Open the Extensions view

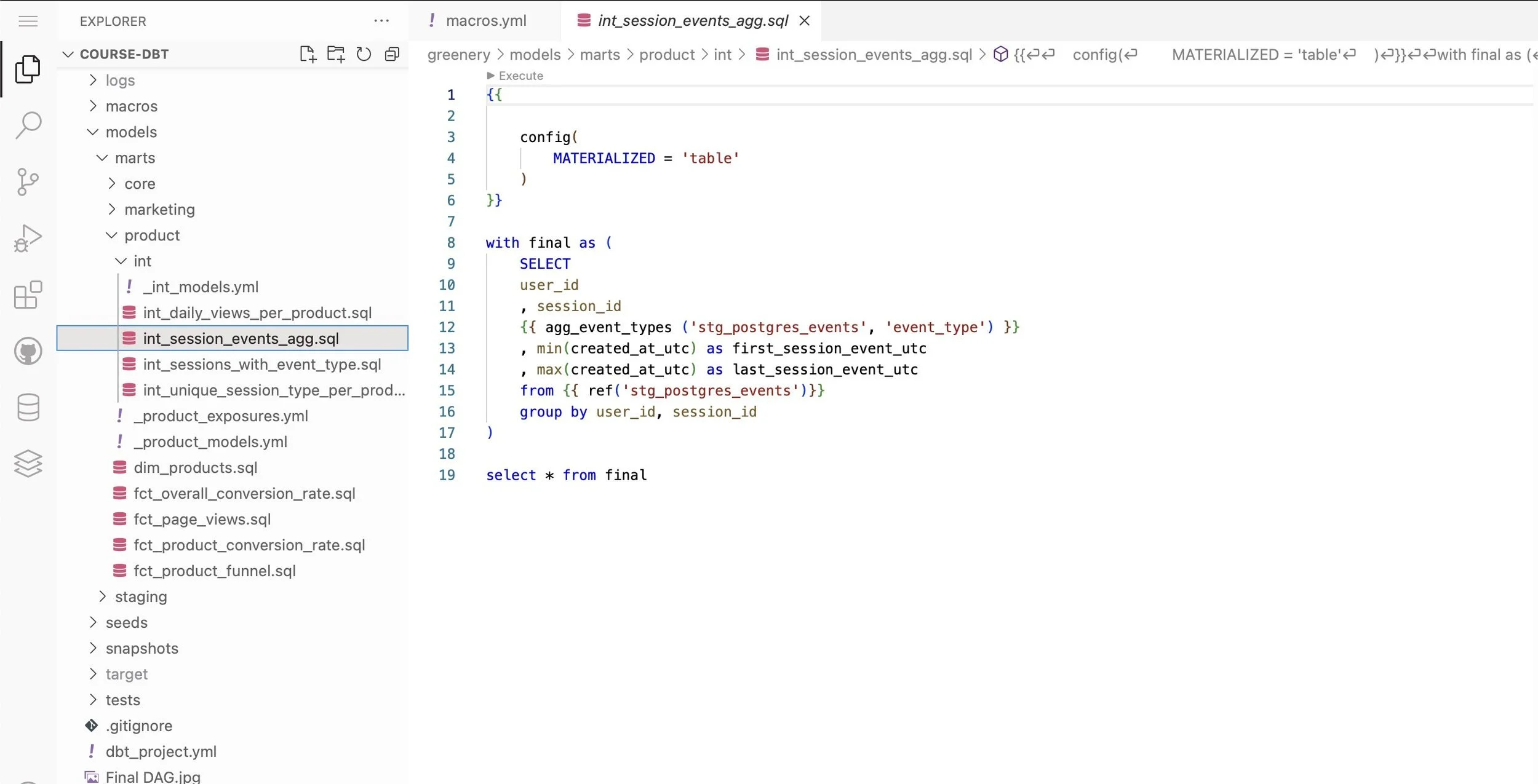point(28,296)
